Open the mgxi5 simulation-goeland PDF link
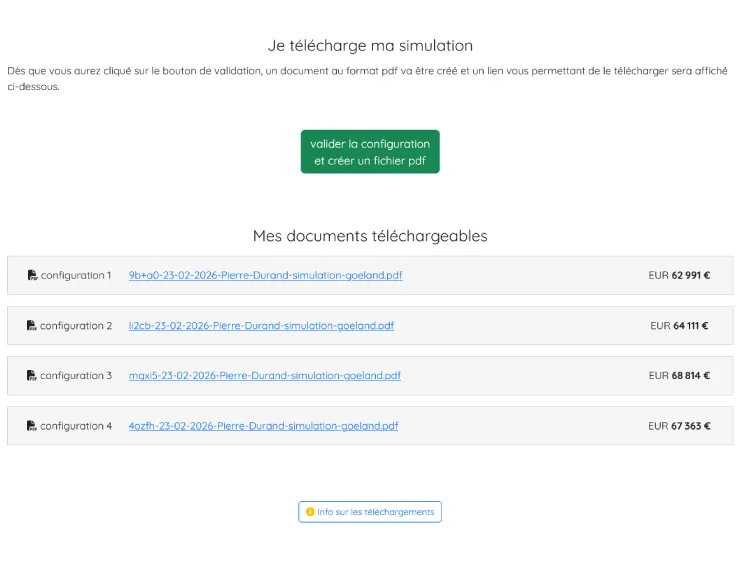 [264, 375]
